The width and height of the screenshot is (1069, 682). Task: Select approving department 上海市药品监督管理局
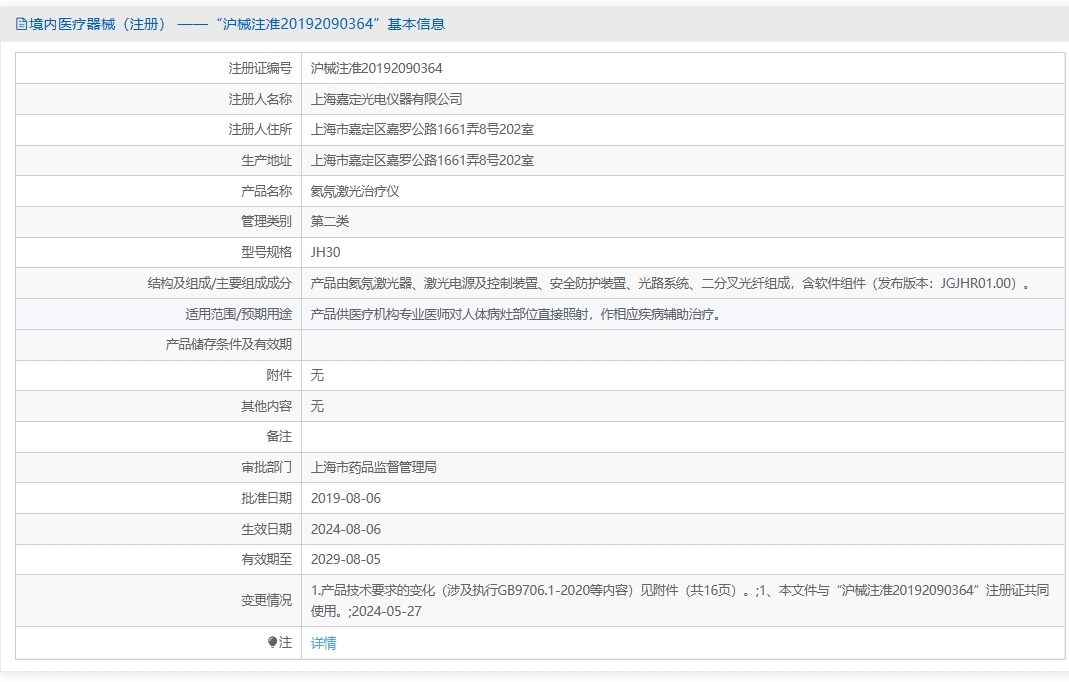click(374, 467)
